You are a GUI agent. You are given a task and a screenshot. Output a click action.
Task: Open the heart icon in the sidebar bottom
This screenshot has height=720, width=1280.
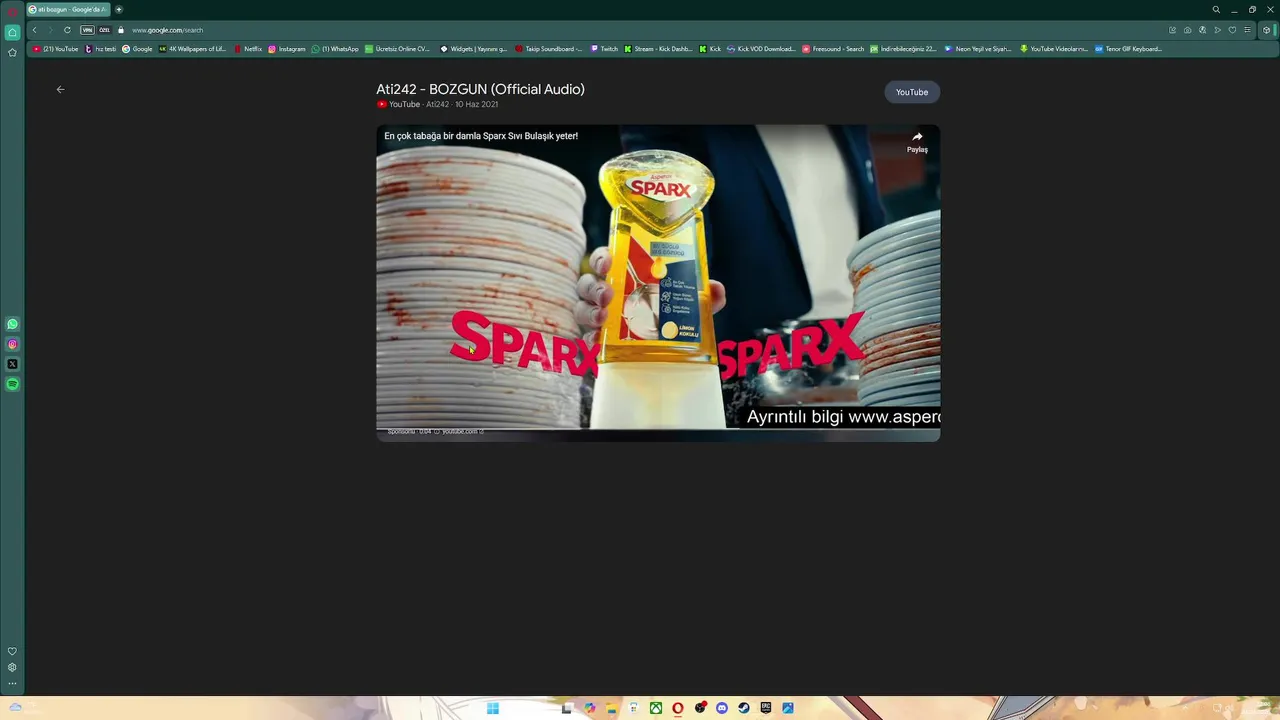12,651
